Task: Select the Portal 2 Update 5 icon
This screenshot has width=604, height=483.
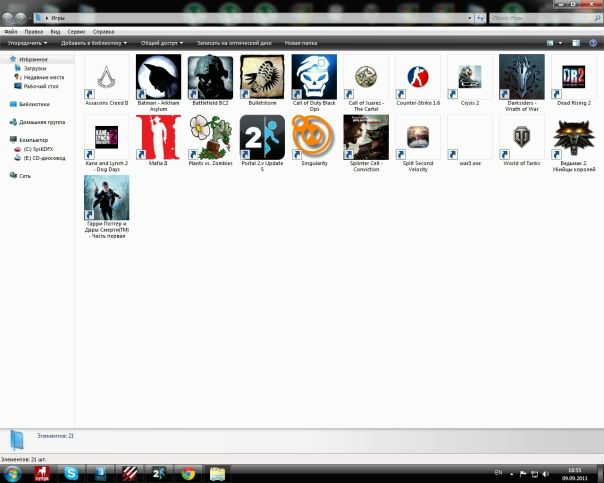Action: pyautogui.click(x=262, y=137)
